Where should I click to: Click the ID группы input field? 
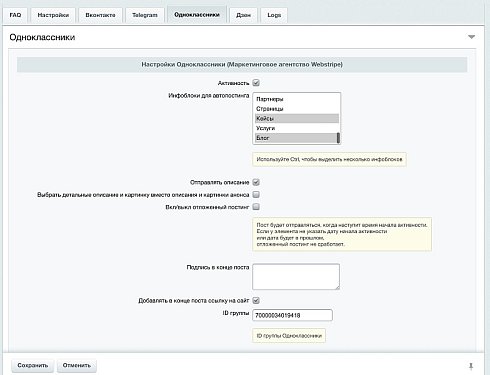(292, 315)
